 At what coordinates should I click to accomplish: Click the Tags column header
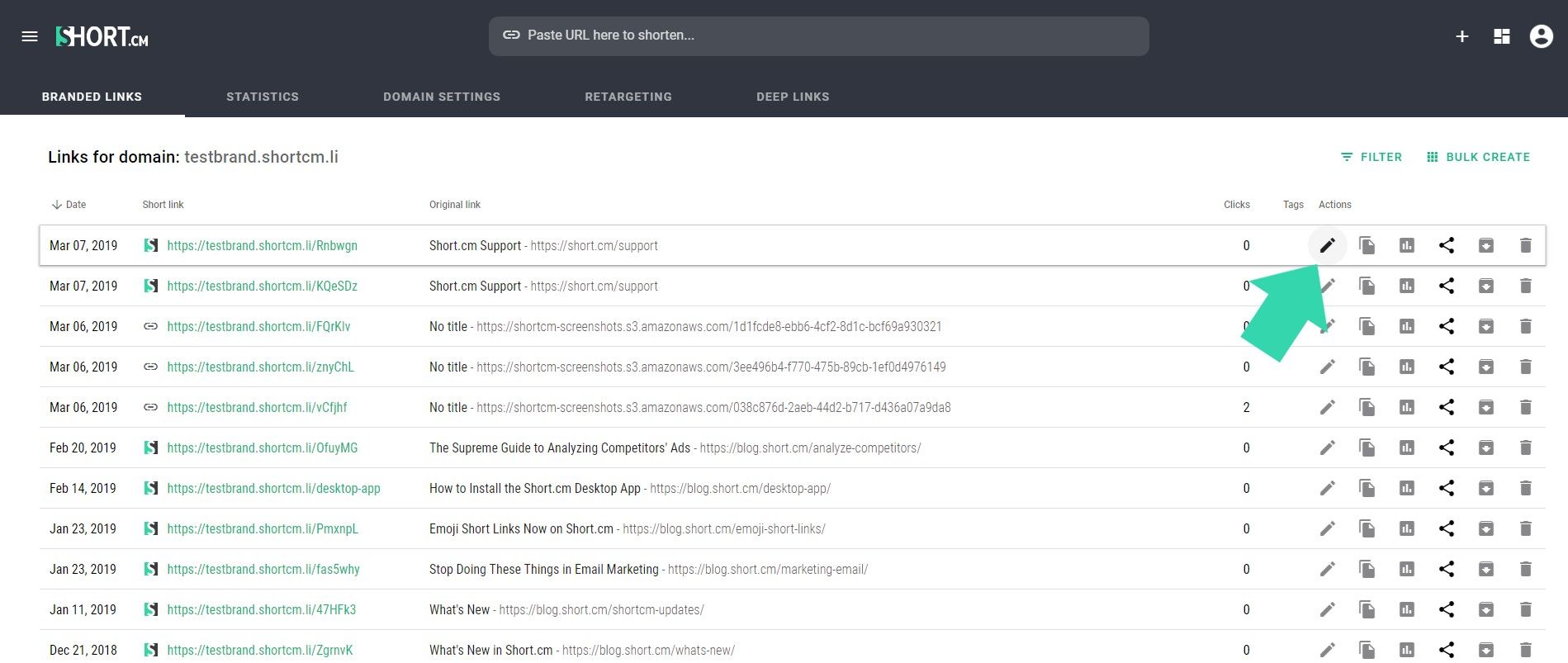1293,205
